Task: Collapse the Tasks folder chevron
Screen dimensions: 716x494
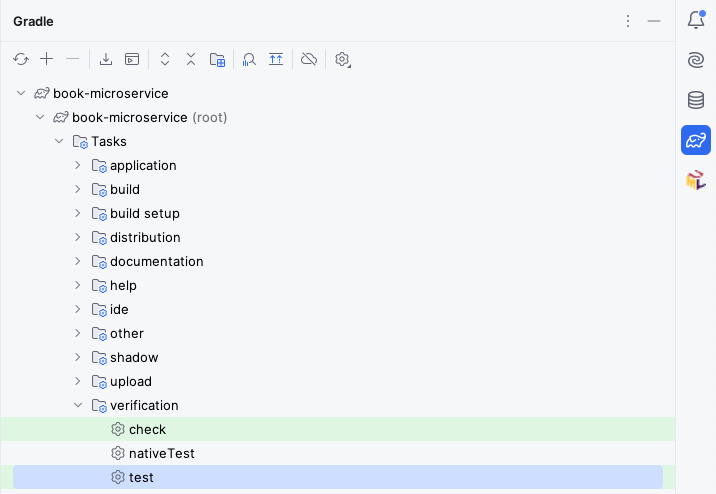Action: point(59,141)
